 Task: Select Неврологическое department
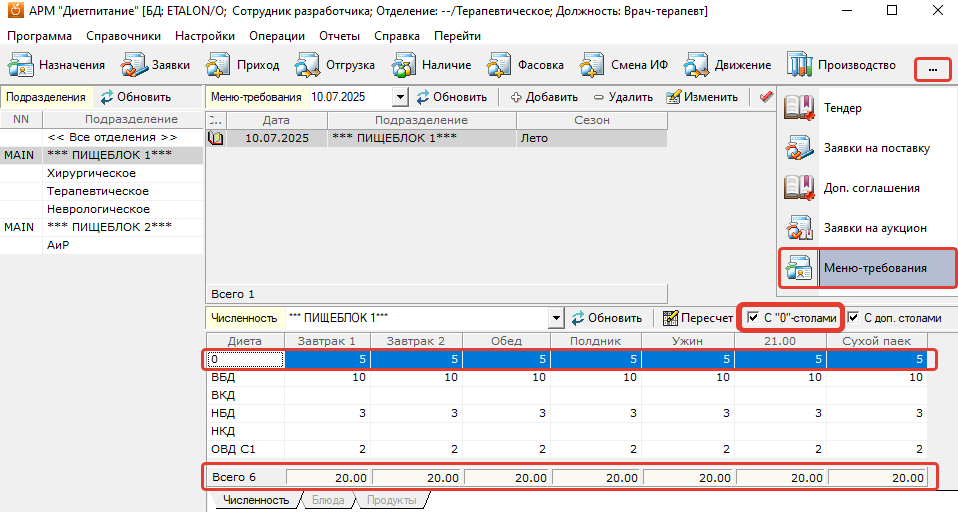(x=101, y=209)
